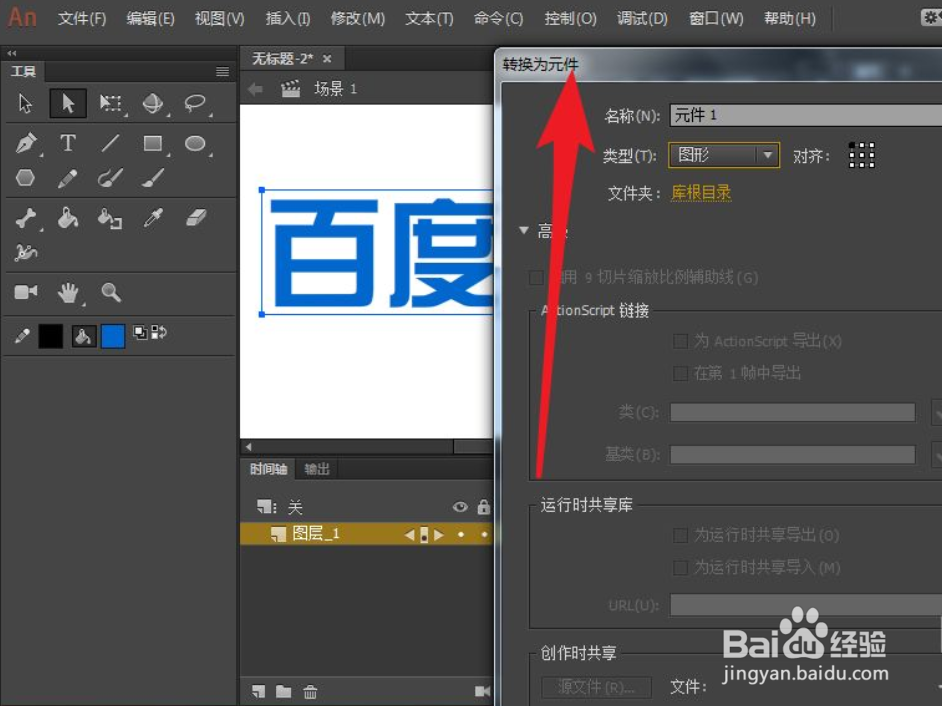Select the Zoom magnifier tool
This screenshot has width=942, height=706.
[111, 293]
